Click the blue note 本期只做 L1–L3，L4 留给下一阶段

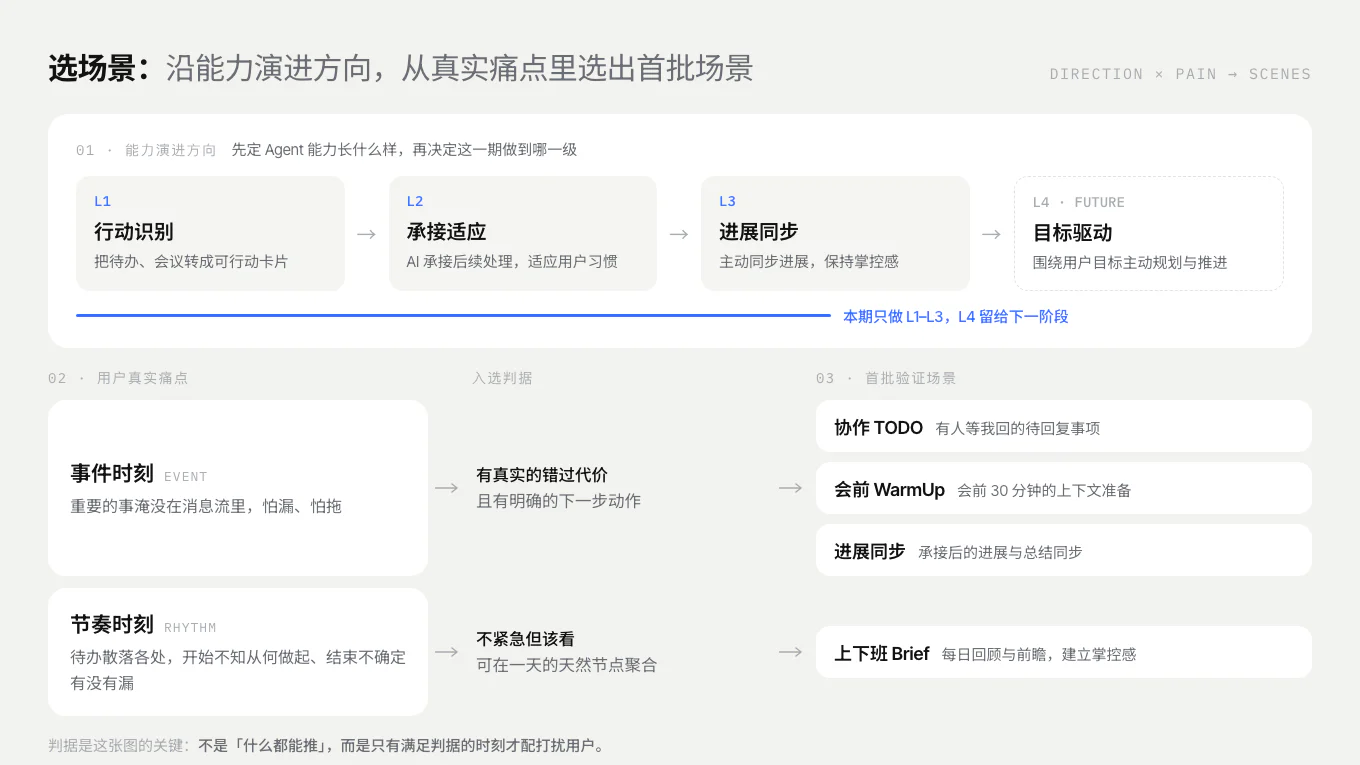click(x=956, y=316)
